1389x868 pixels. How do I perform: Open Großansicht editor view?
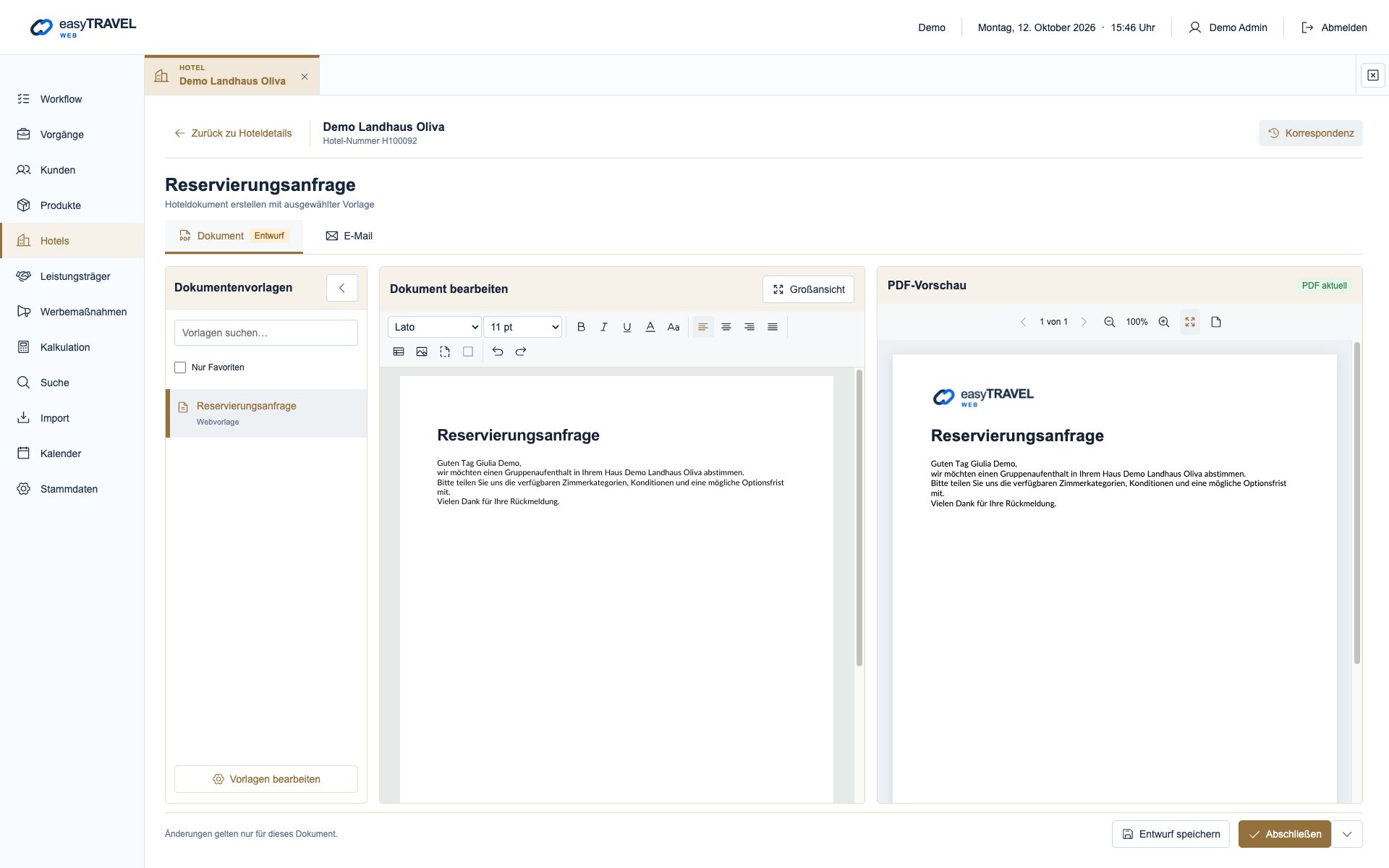(808, 289)
